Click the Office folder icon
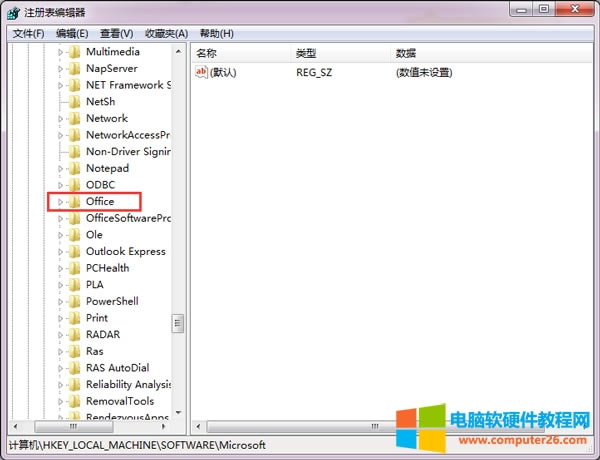The width and height of the screenshot is (600, 460). 75,202
